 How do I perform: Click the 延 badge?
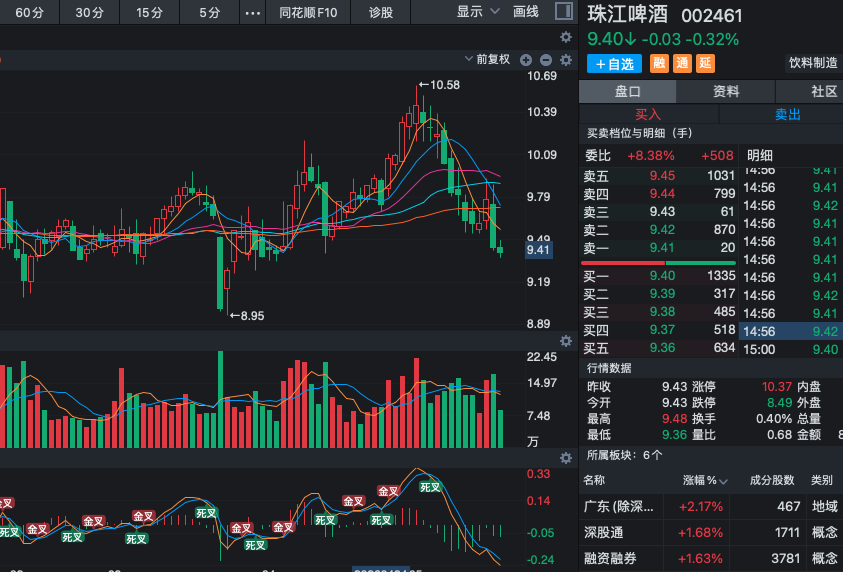click(705, 63)
